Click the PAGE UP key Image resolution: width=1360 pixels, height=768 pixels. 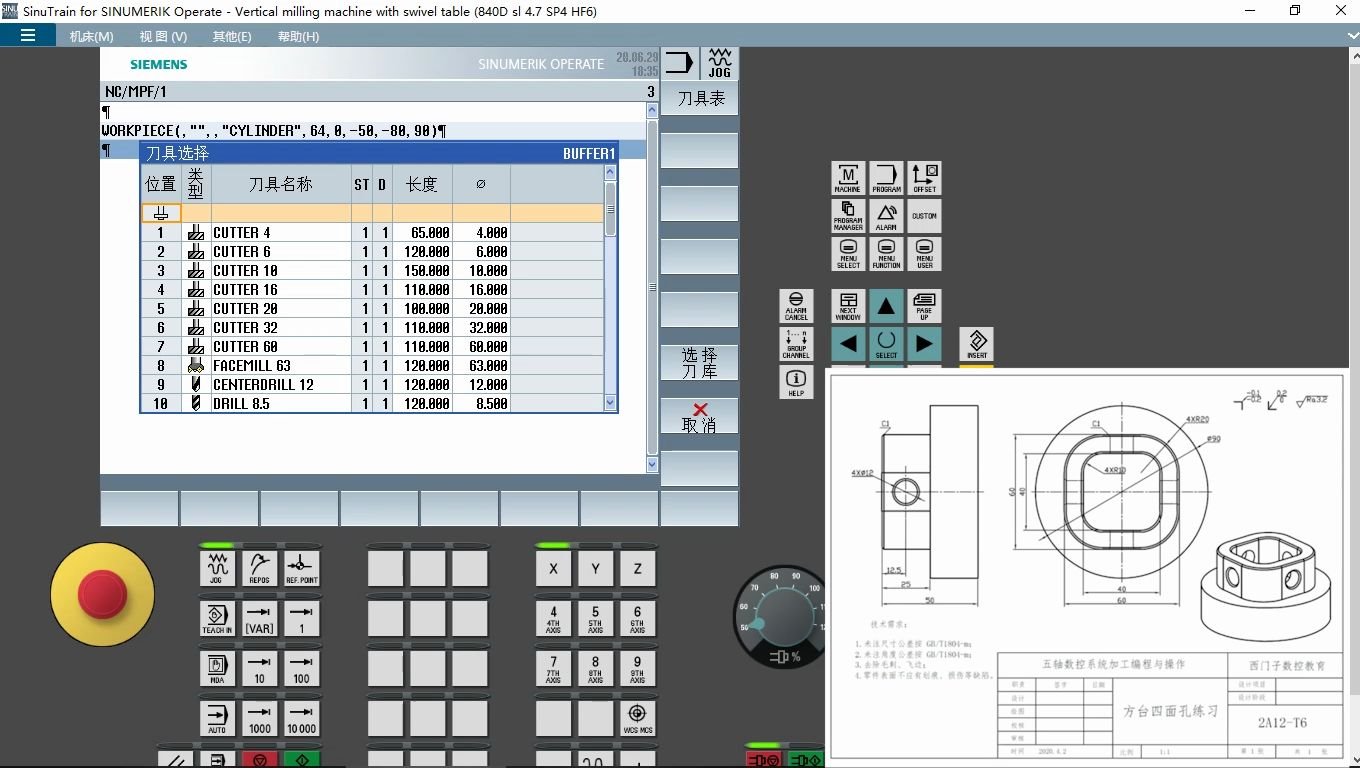924,306
